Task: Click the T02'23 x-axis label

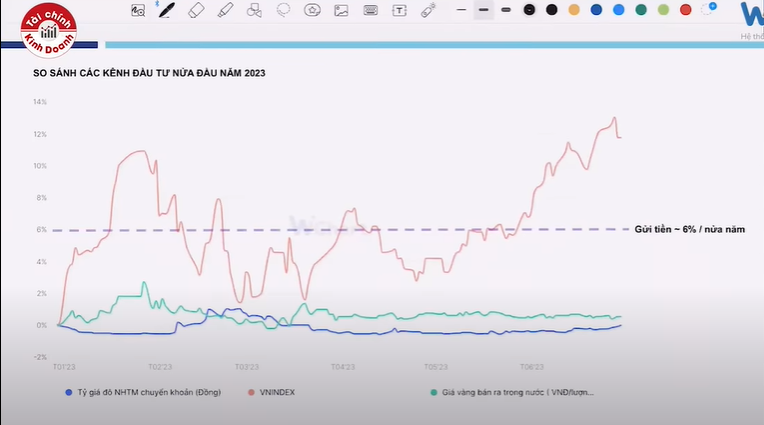Action: pos(160,367)
